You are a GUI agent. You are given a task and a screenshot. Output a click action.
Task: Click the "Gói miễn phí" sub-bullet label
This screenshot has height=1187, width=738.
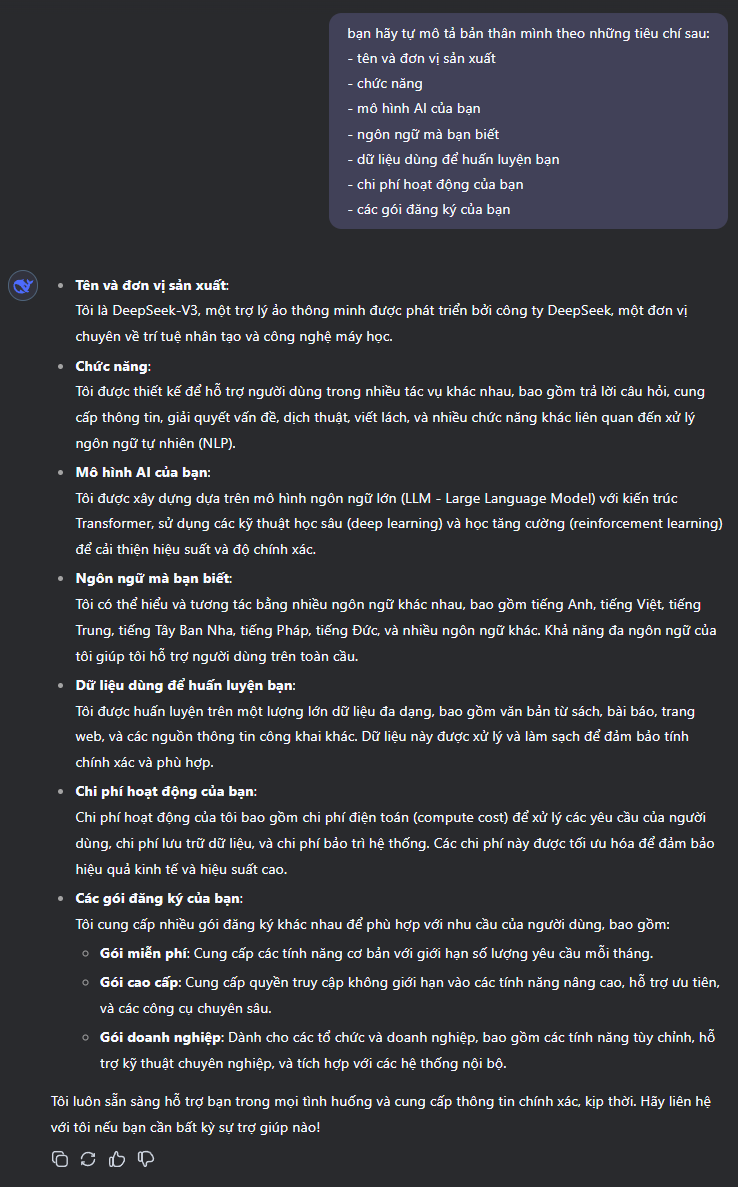(x=144, y=953)
